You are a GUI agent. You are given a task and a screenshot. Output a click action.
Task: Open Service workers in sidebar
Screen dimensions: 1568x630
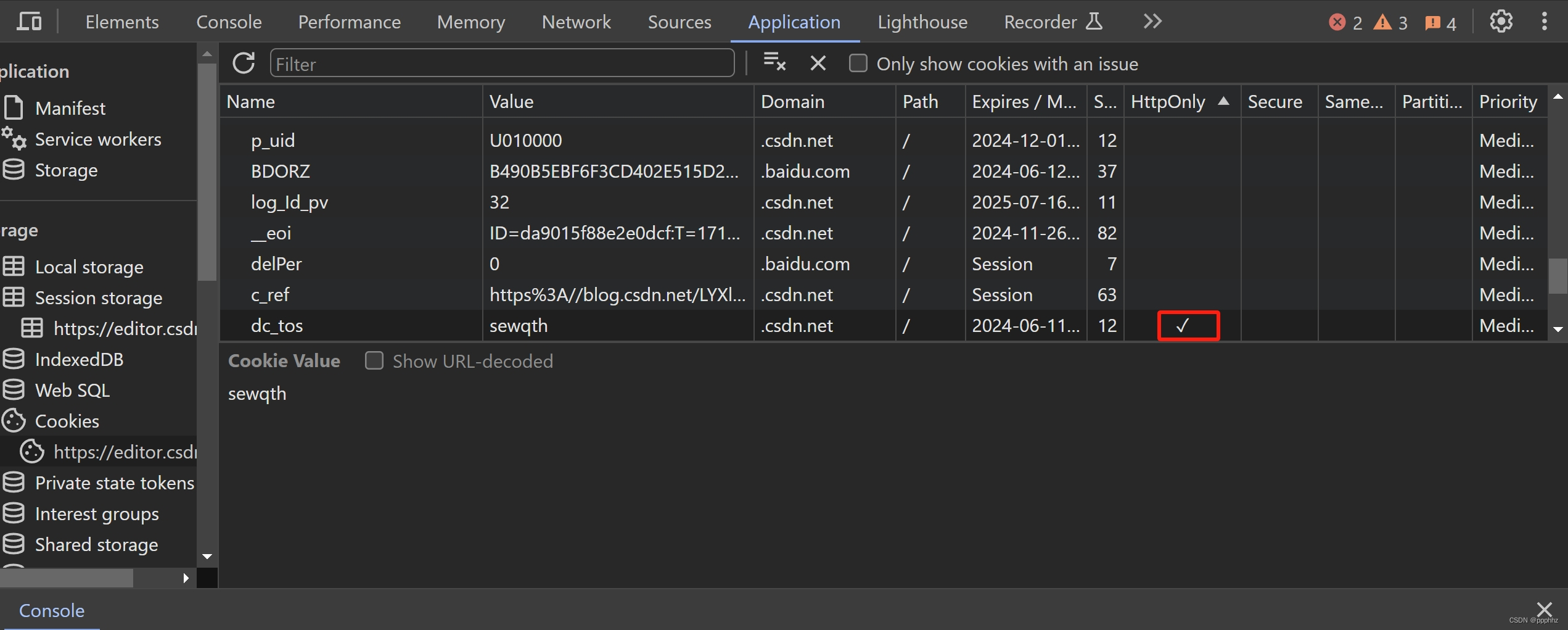pyautogui.click(x=97, y=139)
